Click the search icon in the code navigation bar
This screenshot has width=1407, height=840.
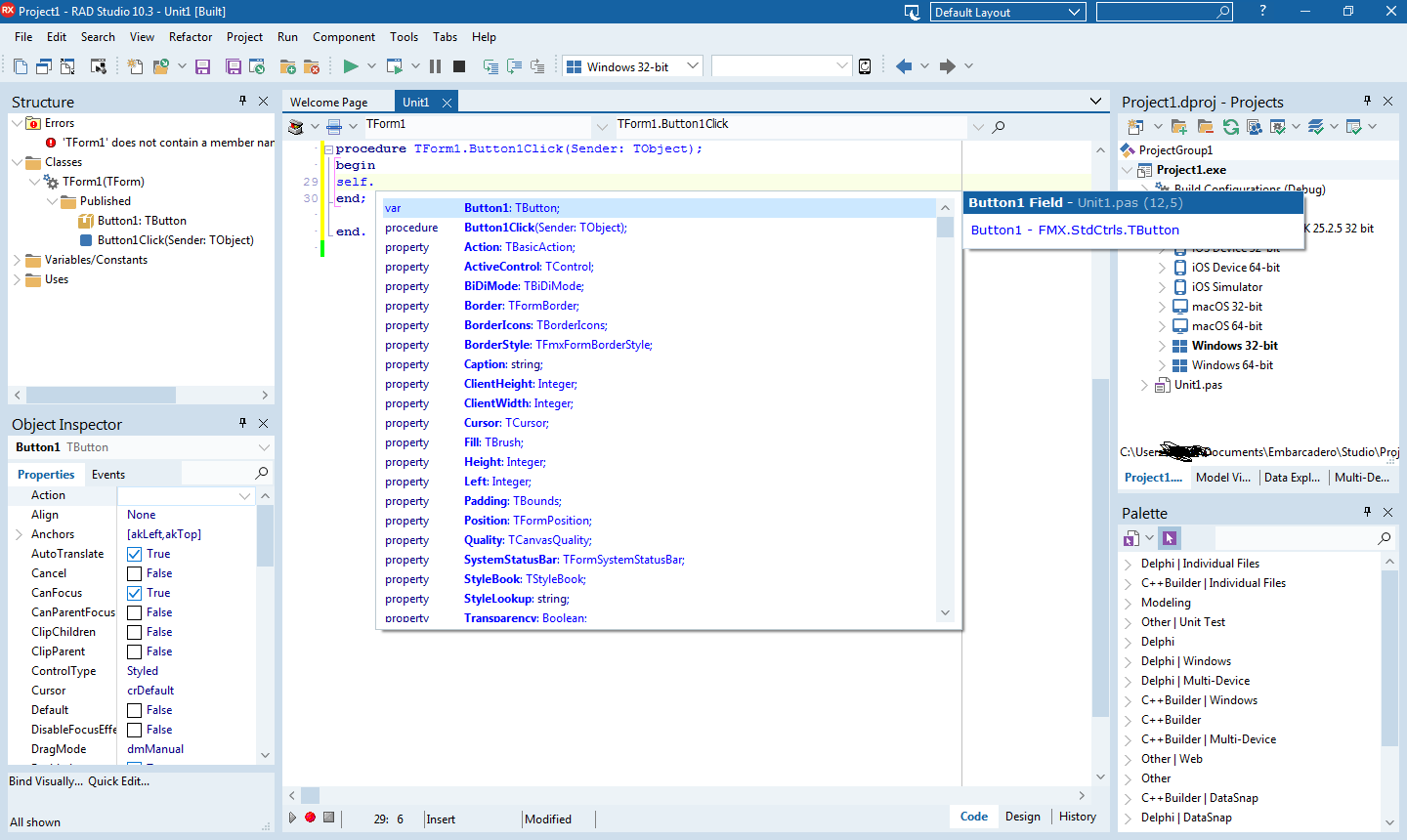click(x=999, y=127)
